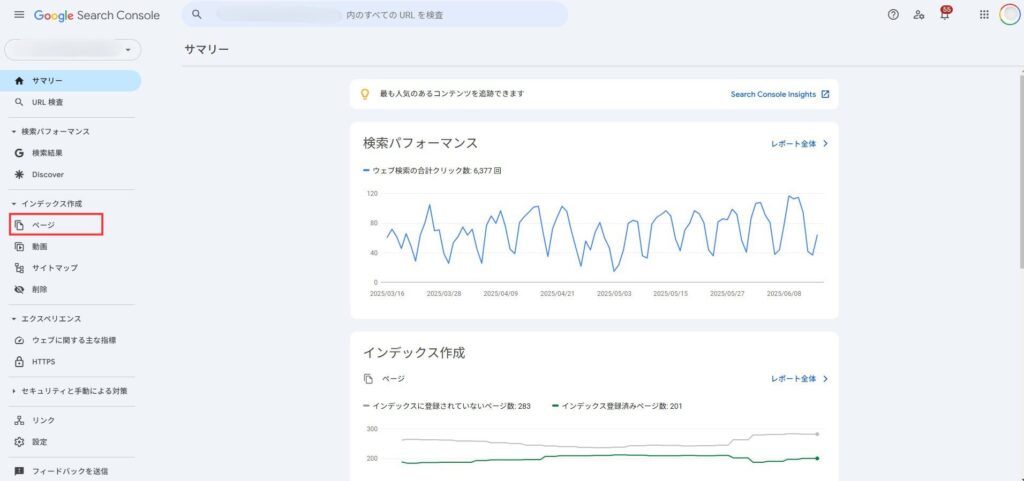Screen dimensions: 1024x481
Task: Open the hamburger main menu
Action: tap(19, 14)
